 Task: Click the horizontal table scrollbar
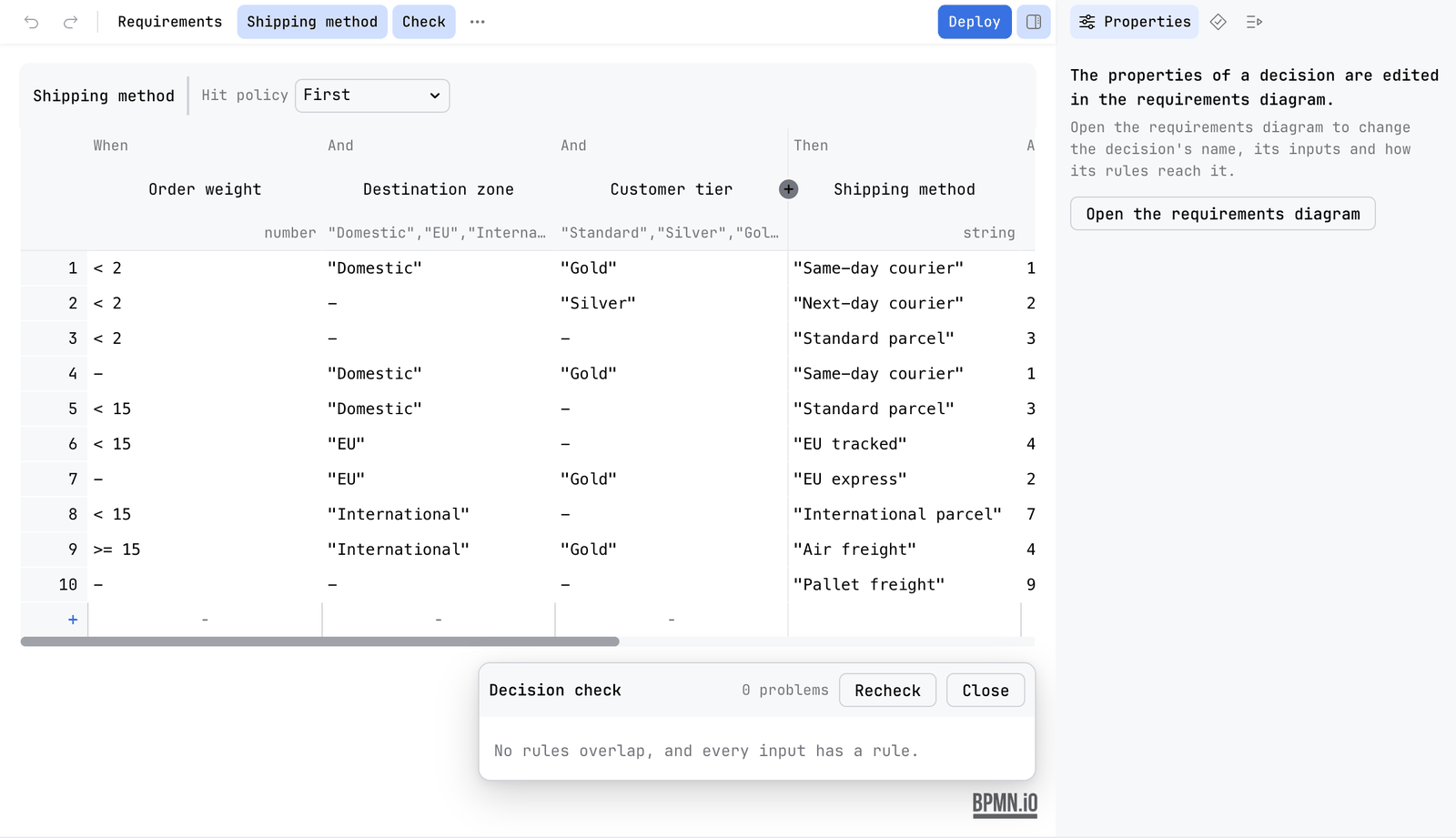pos(319,641)
